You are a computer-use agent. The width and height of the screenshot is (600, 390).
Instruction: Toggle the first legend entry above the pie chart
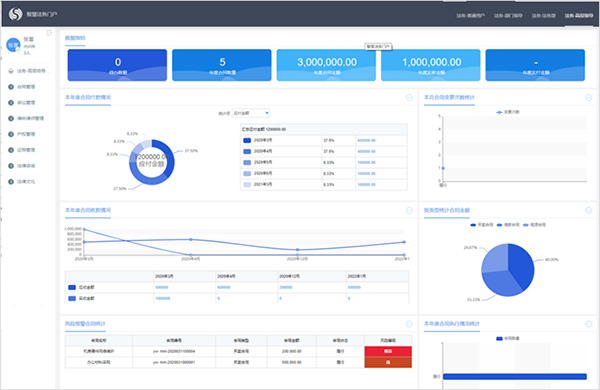point(481,225)
